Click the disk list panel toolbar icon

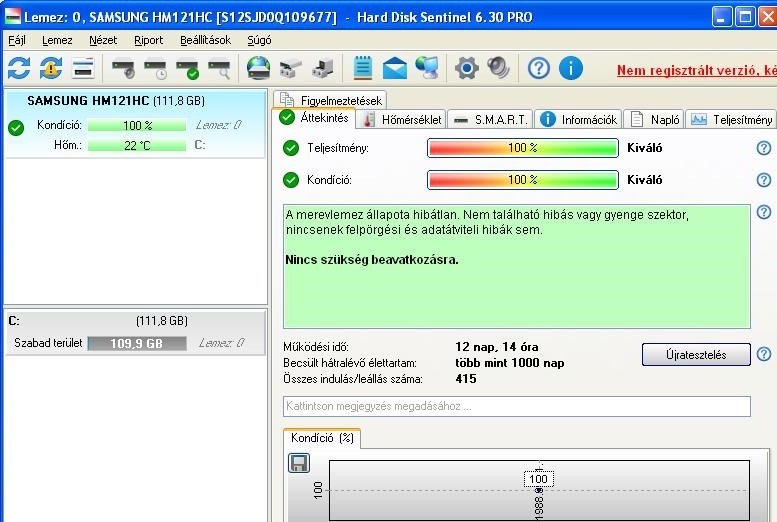click(83, 68)
